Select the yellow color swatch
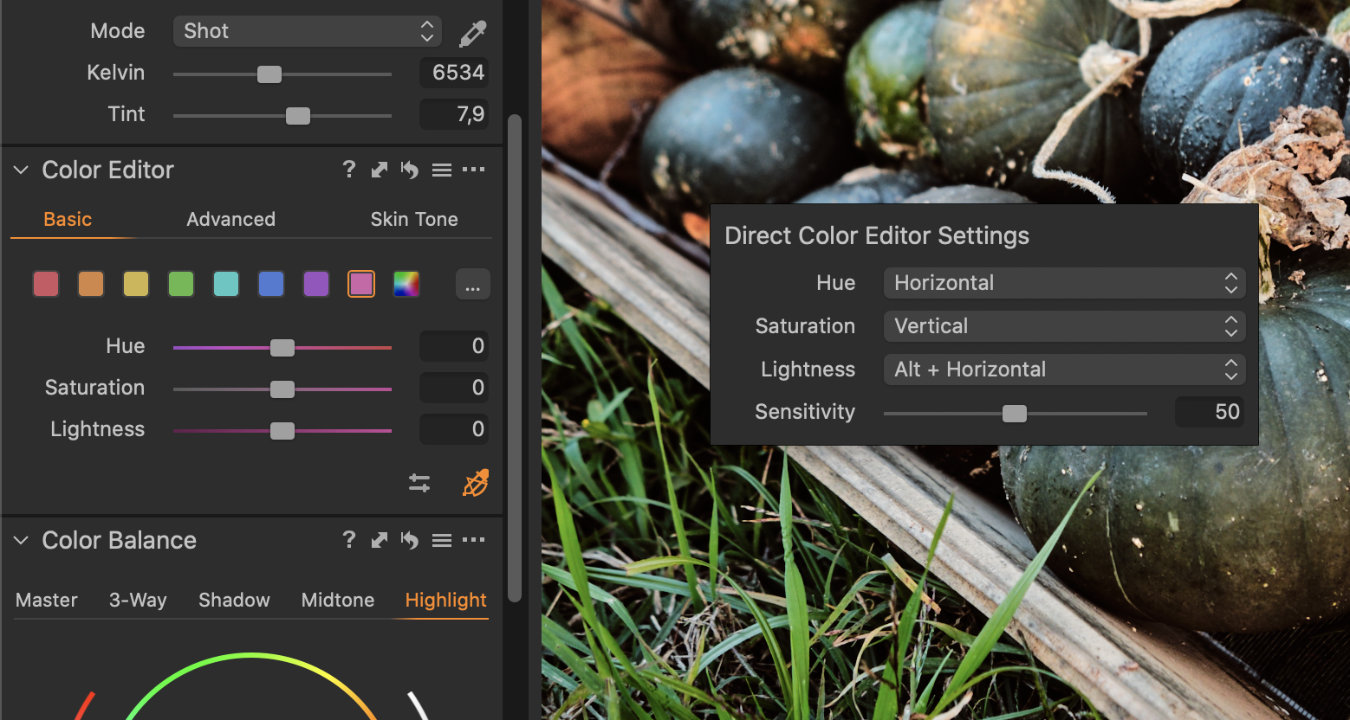This screenshot has height=720, width=1350. pyautogui.click(x=136, y=285)
